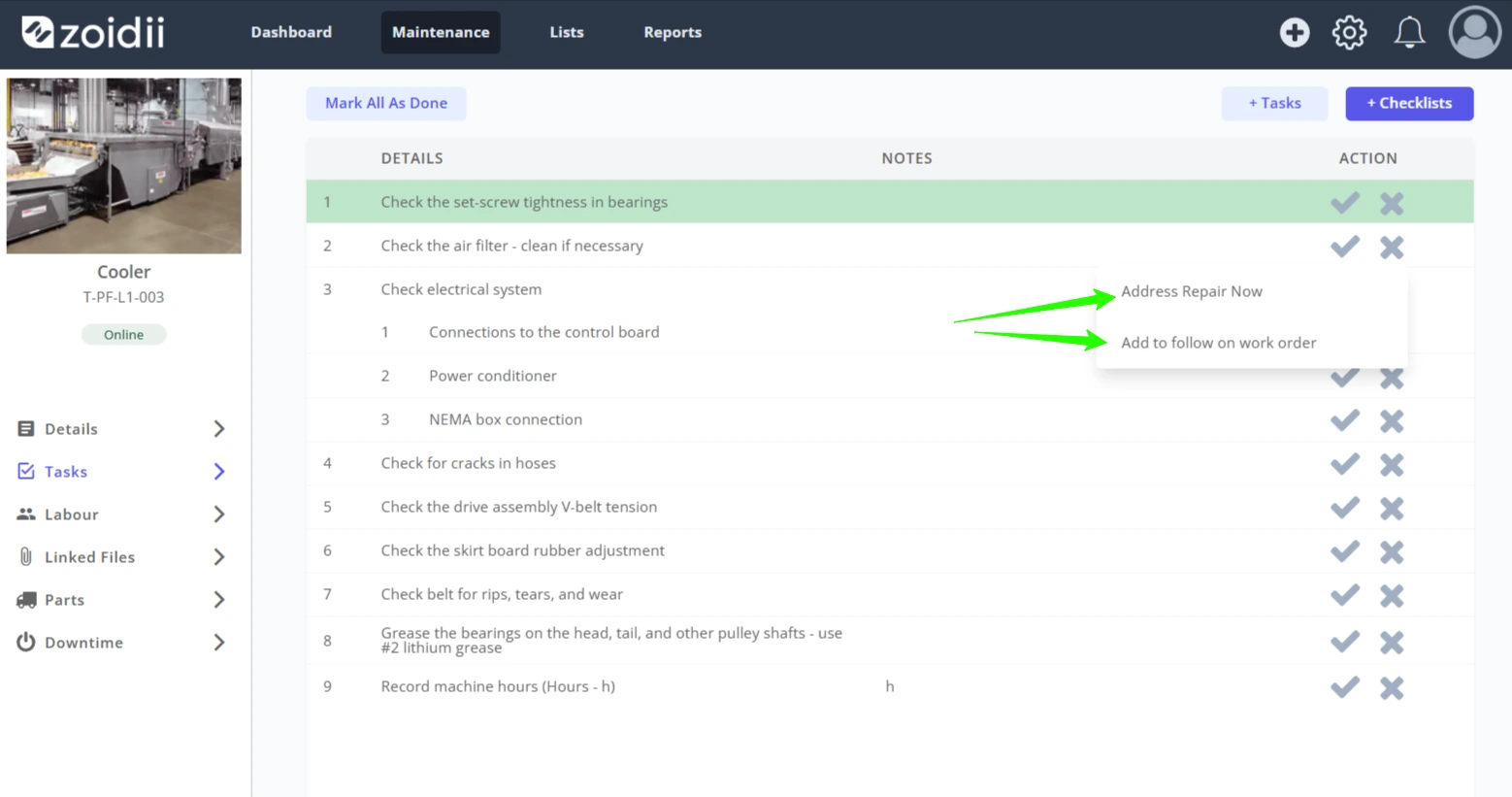Screen dimensions: 1512x797
Task: Fail the 'Check the air filter' task with X
Action: [x=1392, y=247]
